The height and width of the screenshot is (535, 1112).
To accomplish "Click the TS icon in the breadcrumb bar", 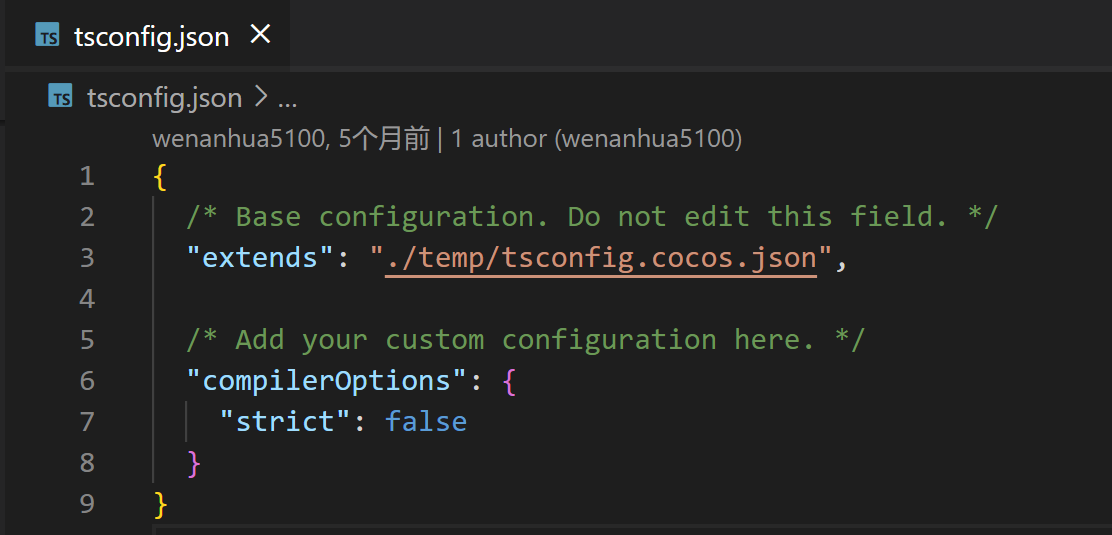I will pos(60,97).
